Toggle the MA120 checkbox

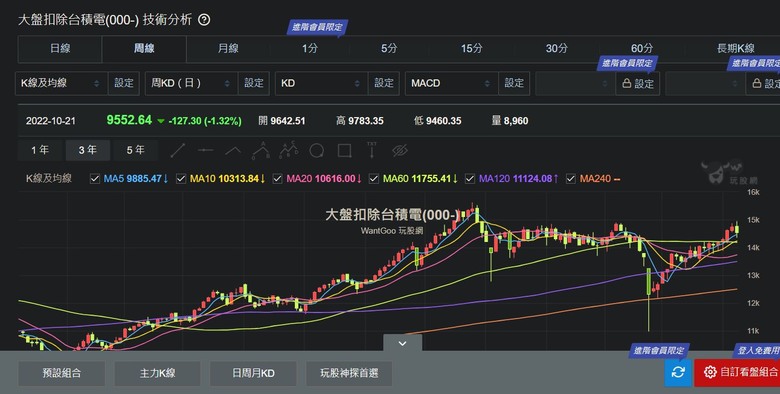tap(470, 179)
